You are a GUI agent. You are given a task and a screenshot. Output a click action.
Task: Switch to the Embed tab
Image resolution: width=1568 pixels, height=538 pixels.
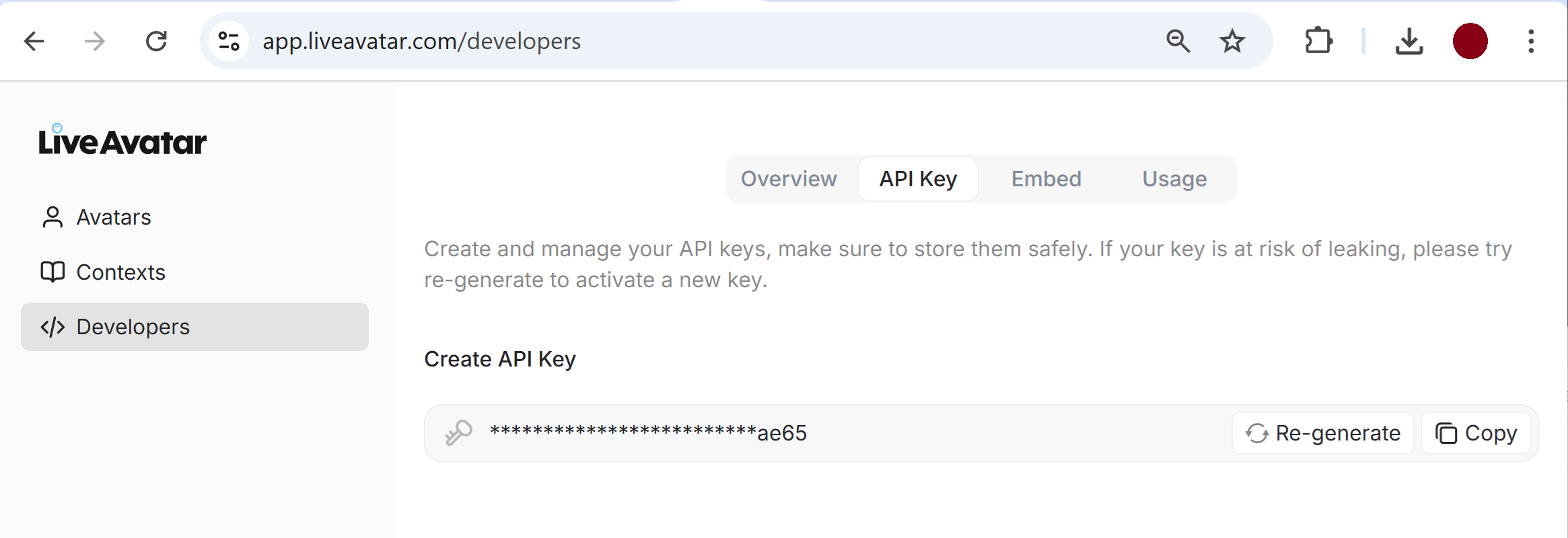point(1046,179)
